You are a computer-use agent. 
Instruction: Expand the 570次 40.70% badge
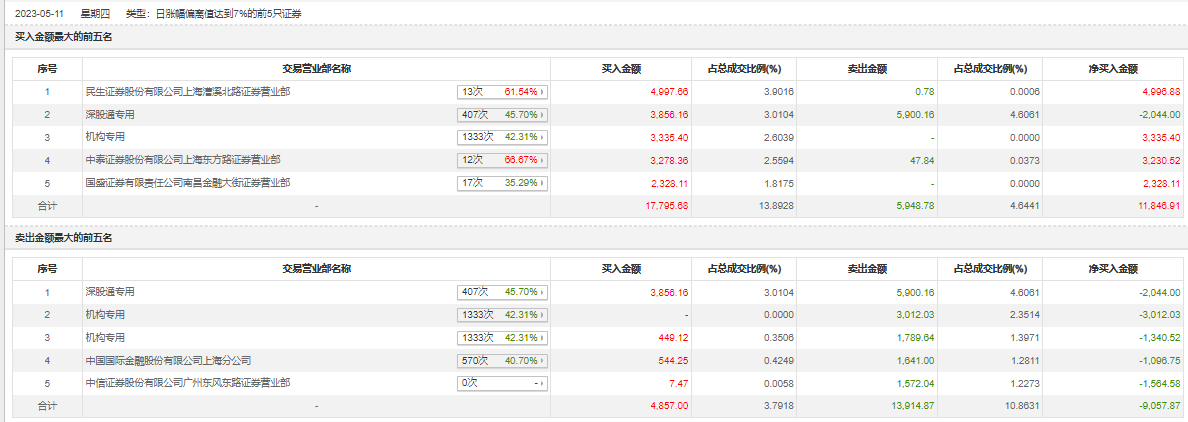502,361
